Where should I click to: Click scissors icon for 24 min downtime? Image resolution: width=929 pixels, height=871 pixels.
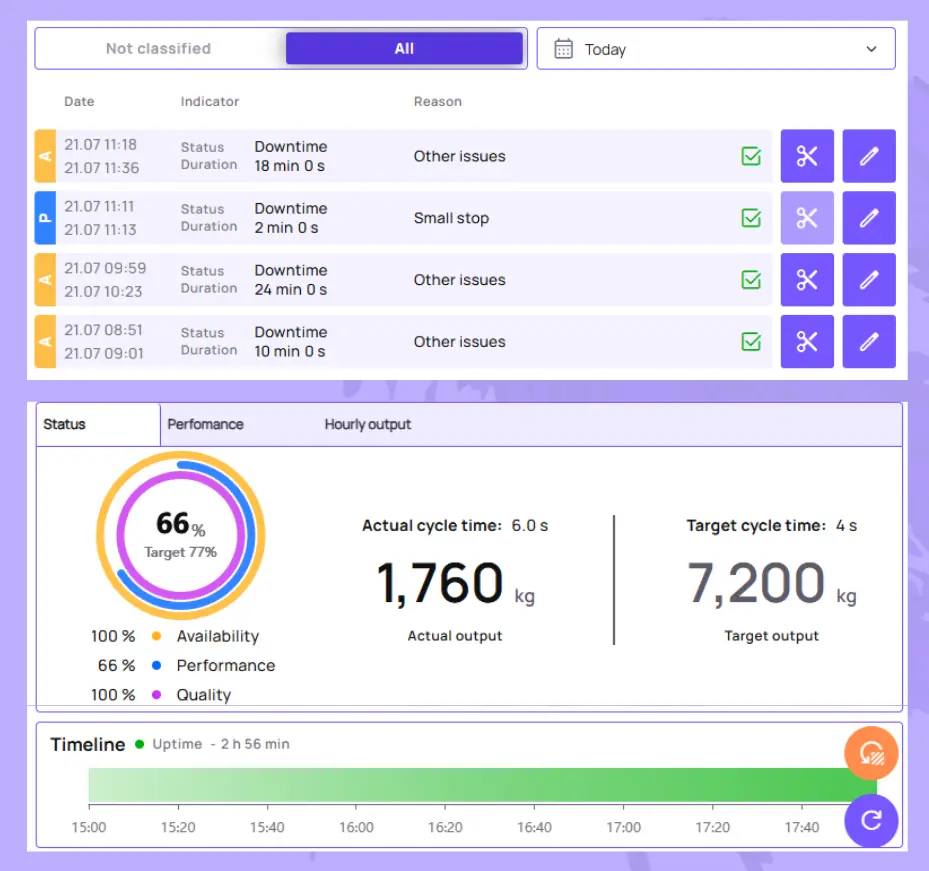(x=807, y=280)
